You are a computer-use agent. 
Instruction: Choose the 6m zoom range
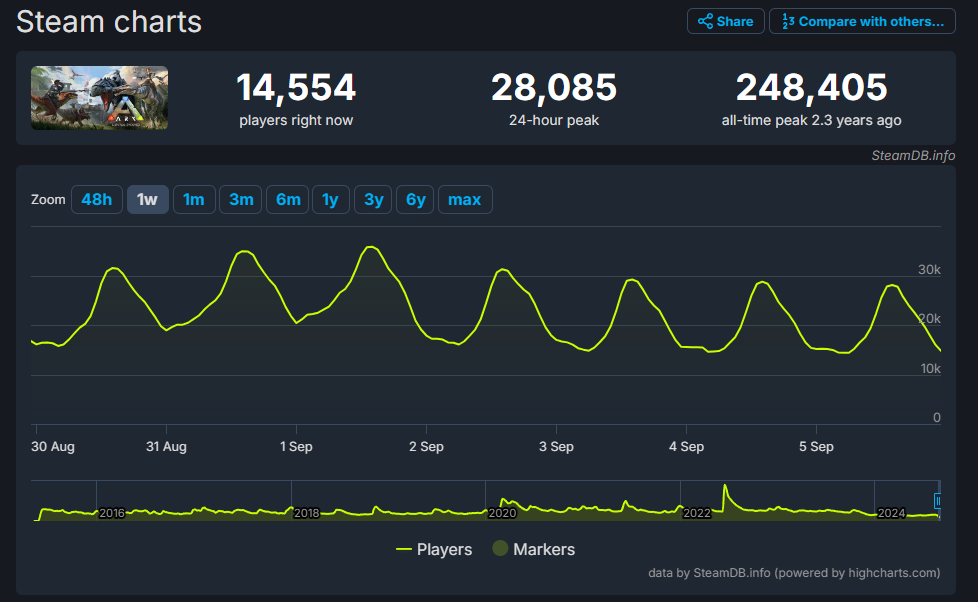[288, 200]
